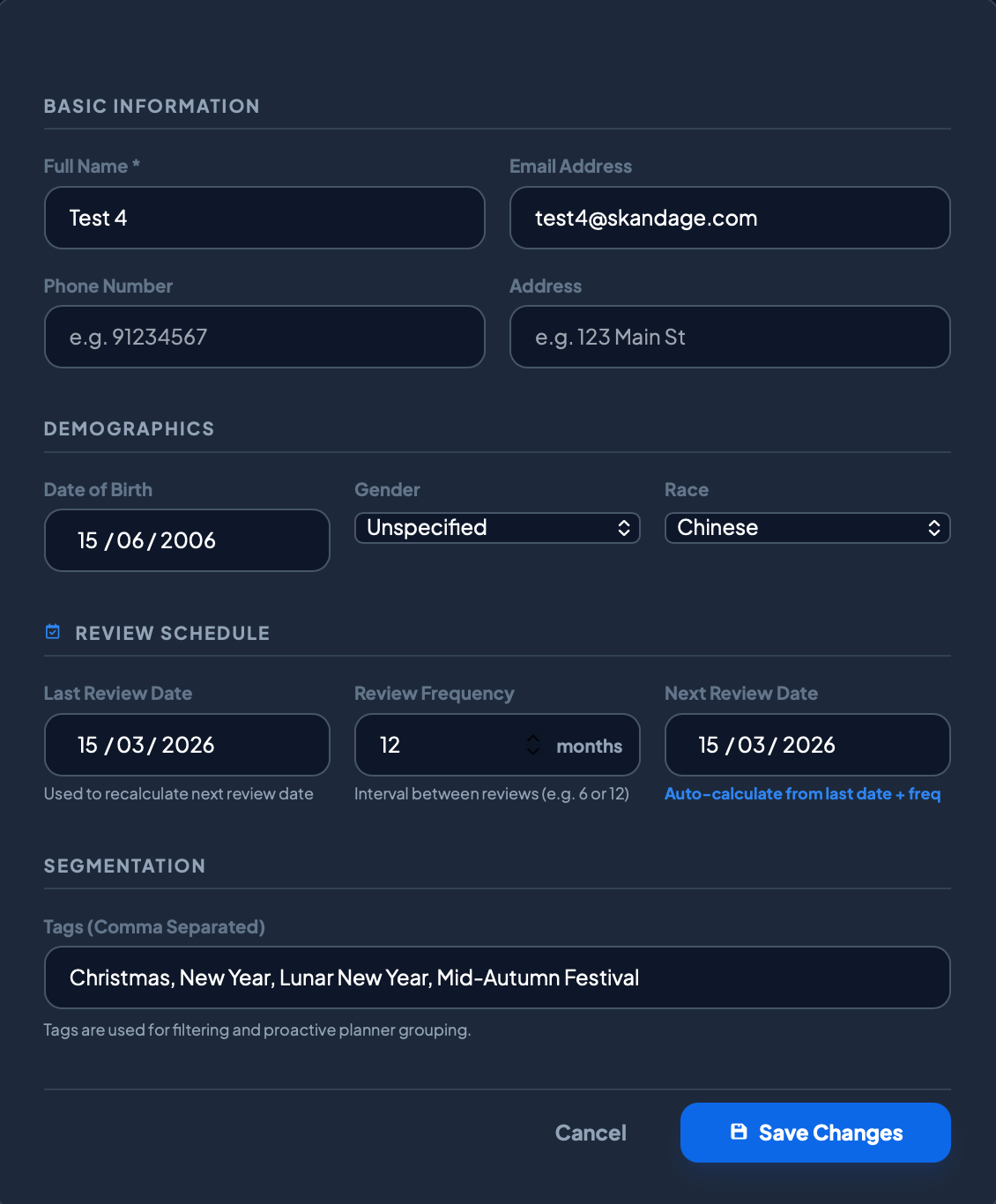Click the Tags comma-separated input field

(x=497, y=977)
